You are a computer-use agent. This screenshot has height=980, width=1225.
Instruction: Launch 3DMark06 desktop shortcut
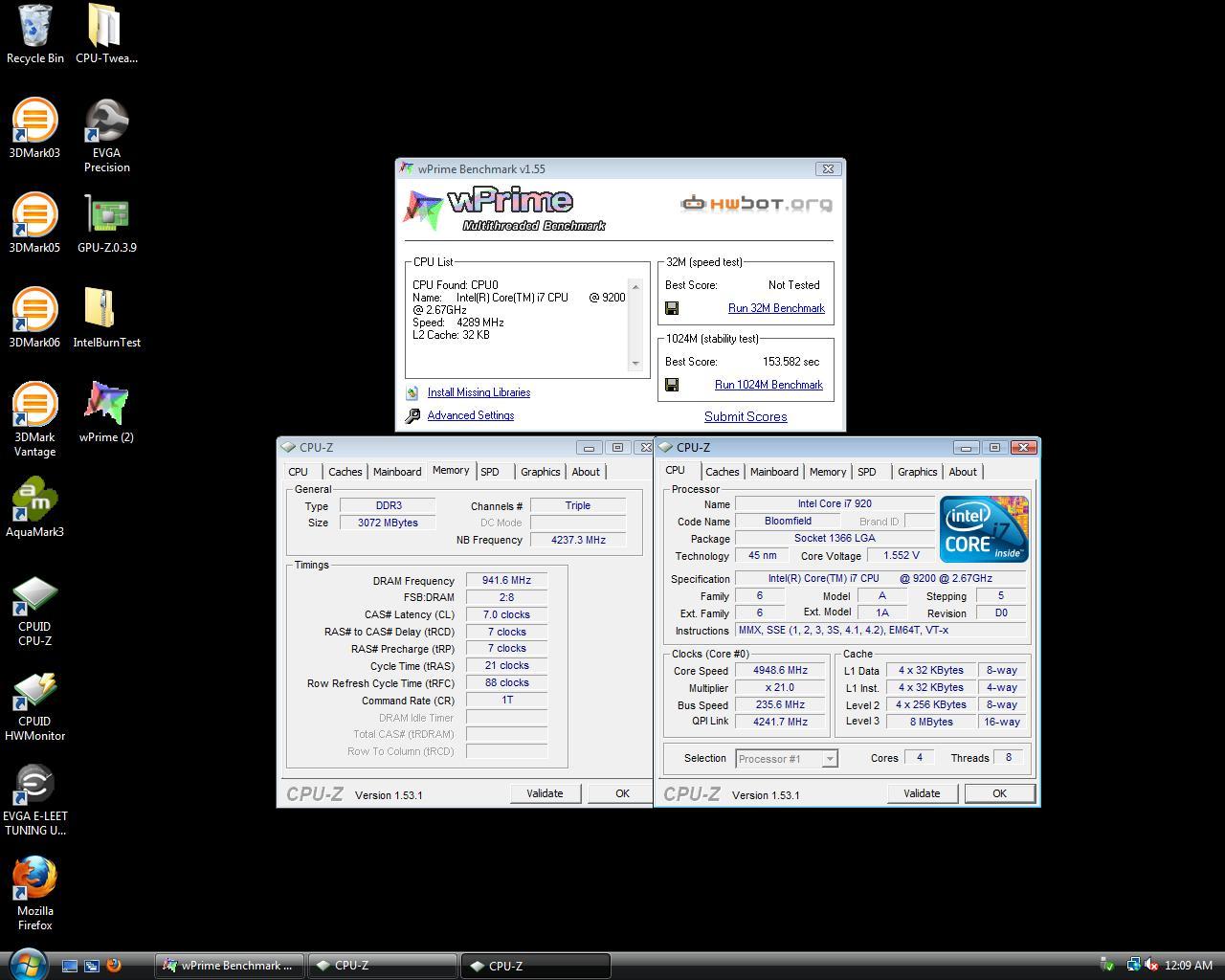point(34,318)
